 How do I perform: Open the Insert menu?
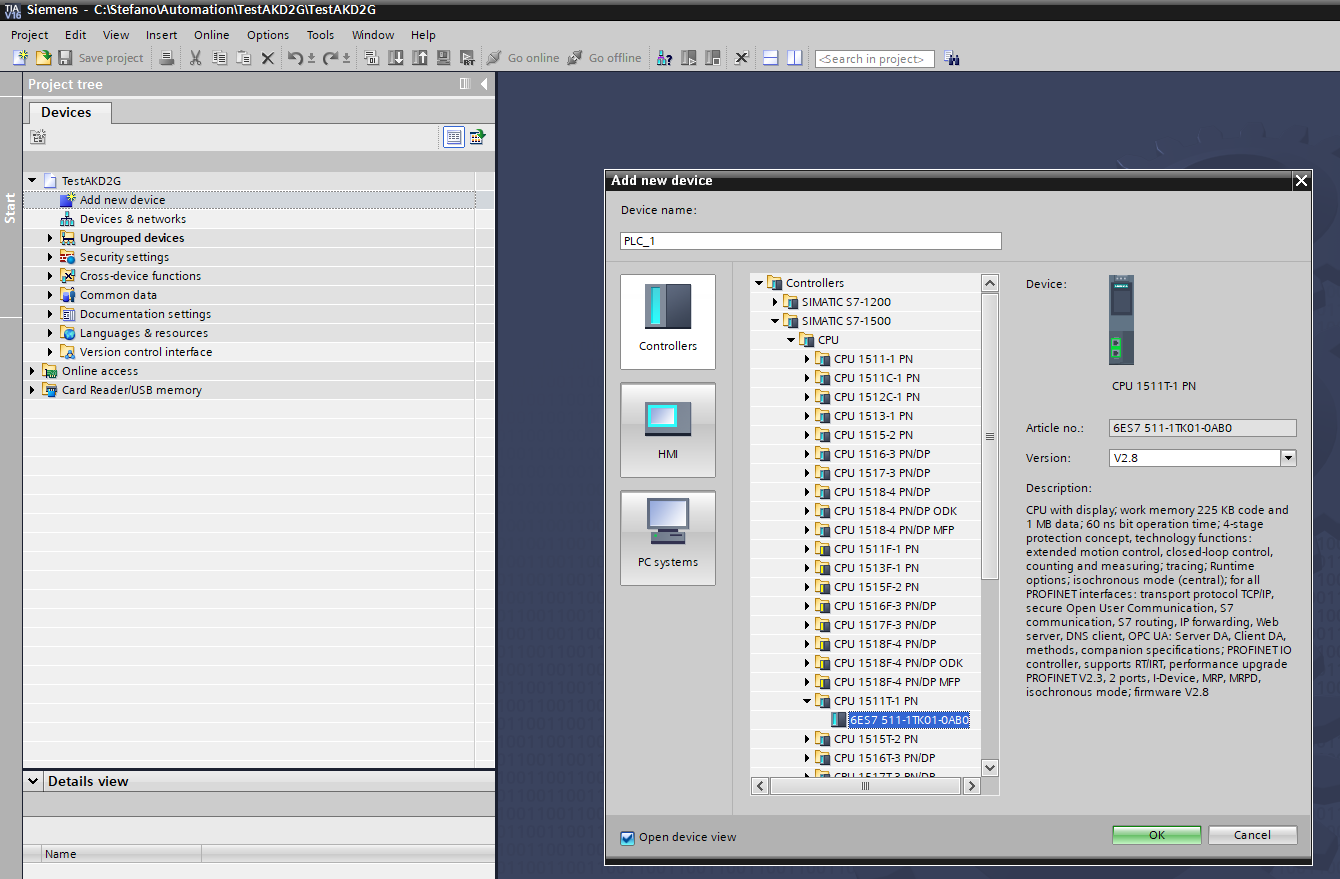[161, 35]
